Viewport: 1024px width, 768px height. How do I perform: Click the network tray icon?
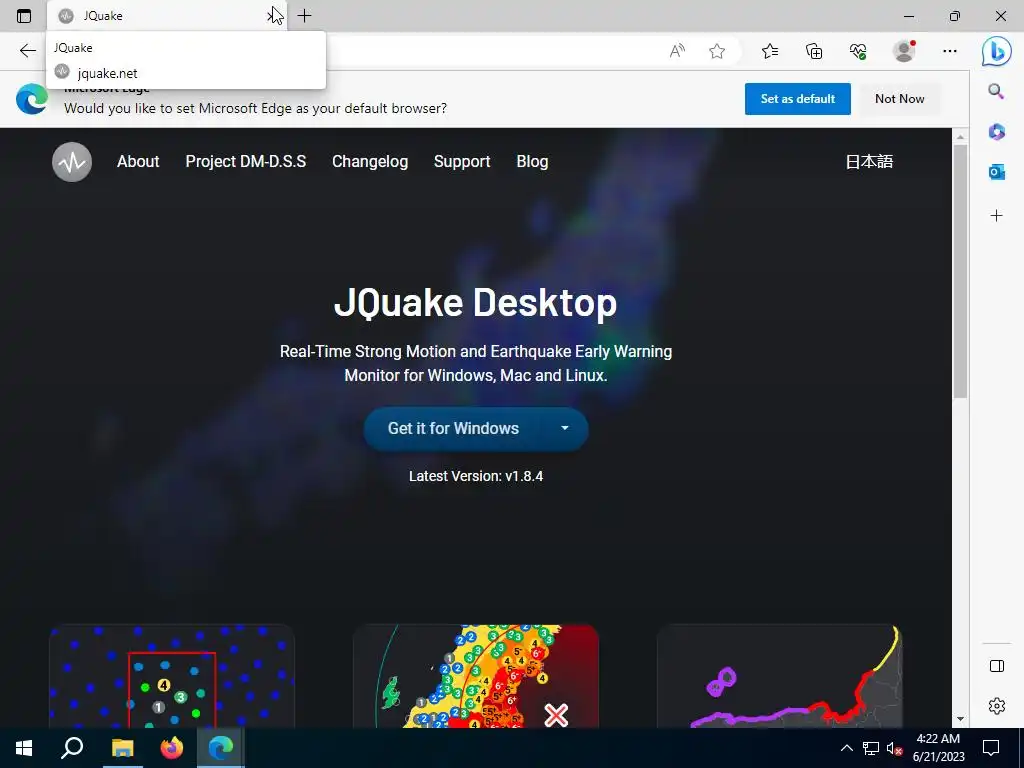coord(871,748)
